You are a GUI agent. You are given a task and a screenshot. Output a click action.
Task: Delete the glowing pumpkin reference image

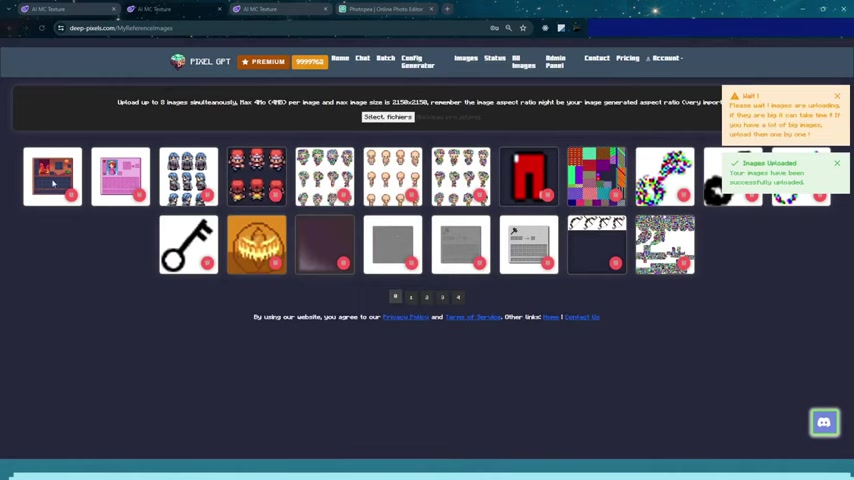tap(275, 263)
